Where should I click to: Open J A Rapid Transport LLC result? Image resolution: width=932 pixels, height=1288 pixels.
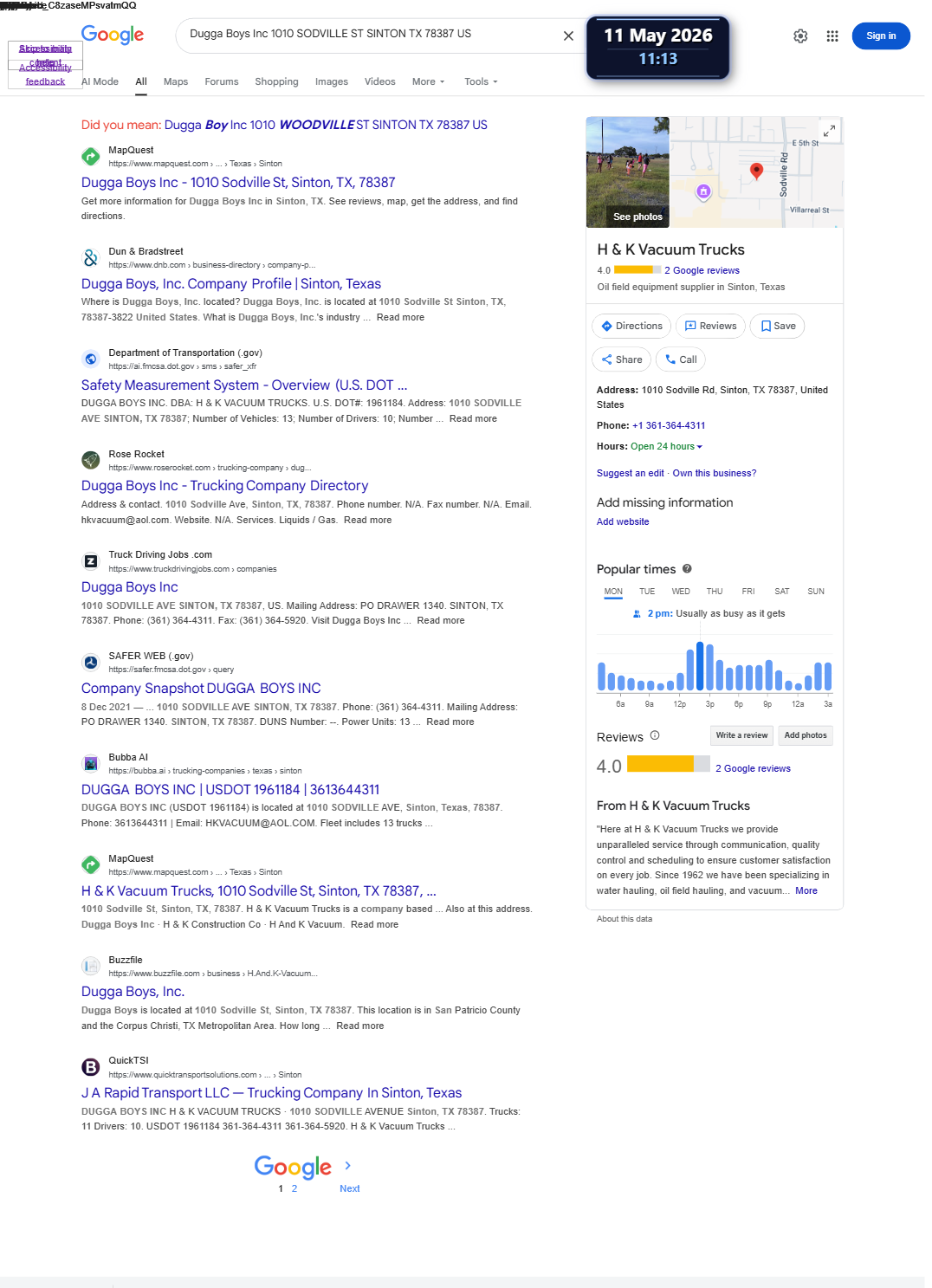coord(271,1093)
